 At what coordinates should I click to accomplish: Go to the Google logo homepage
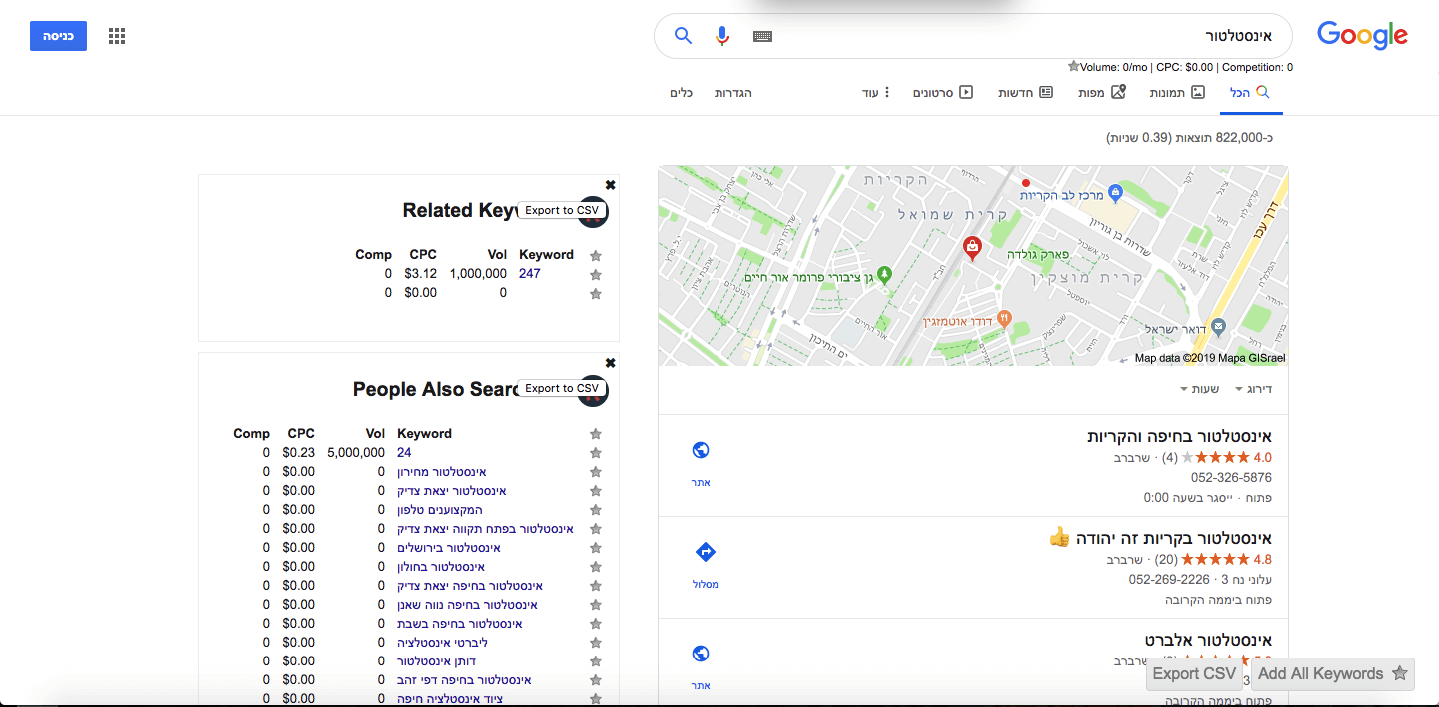click(x=1362, y=35)
